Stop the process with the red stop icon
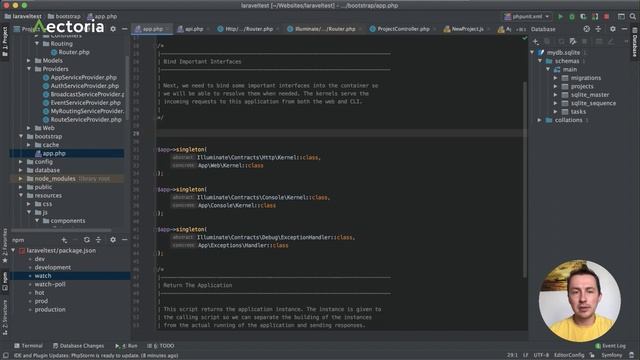The image size is (640, 360). [607, 17]
